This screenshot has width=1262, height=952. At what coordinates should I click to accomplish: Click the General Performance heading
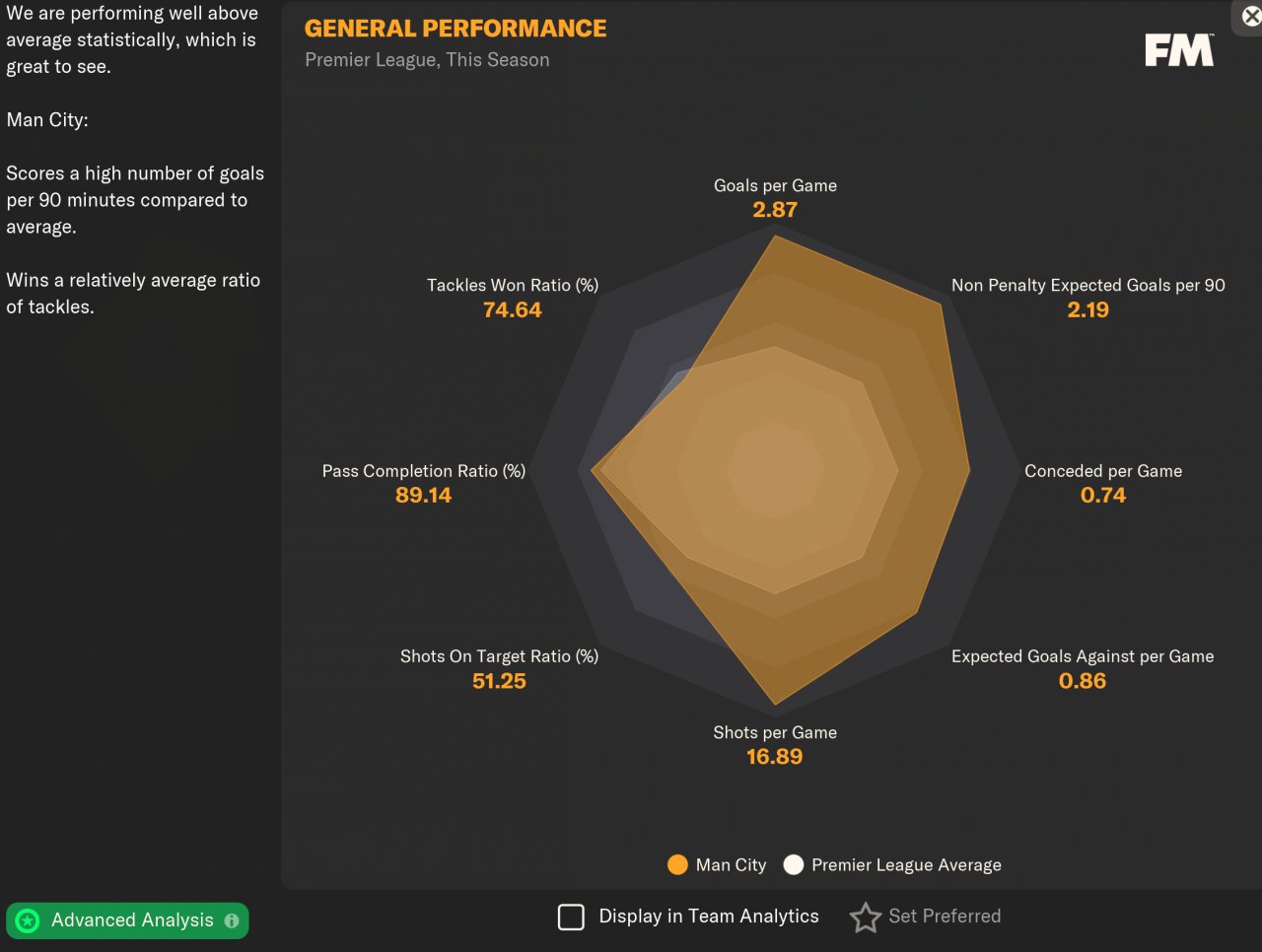tap(456, 29)
